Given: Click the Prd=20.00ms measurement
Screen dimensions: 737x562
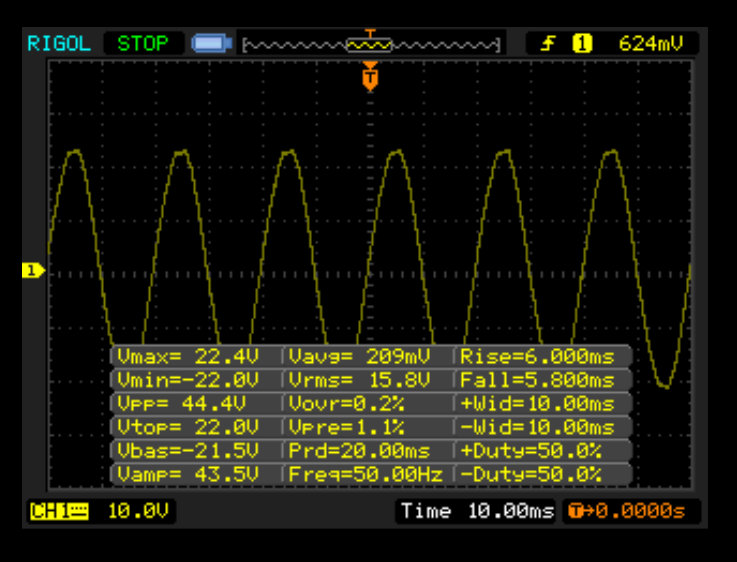Looking at the screenshot, I should point(359,451).
